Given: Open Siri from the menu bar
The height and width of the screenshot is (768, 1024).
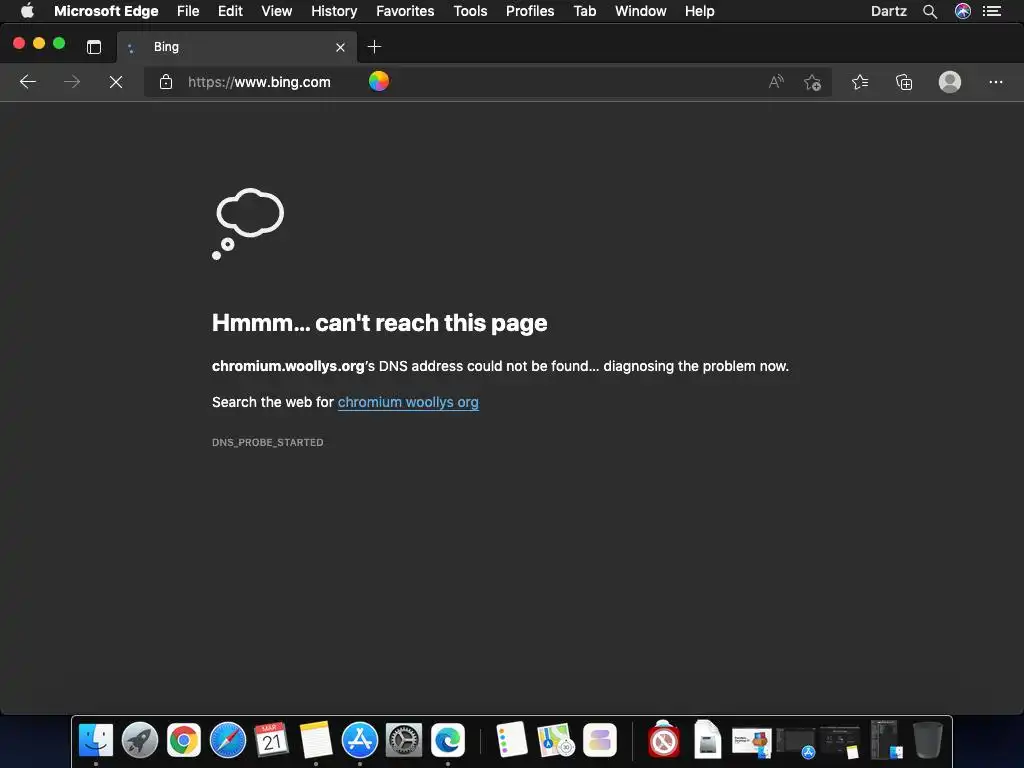Looking at the screenshot, I should coord(963,11).
